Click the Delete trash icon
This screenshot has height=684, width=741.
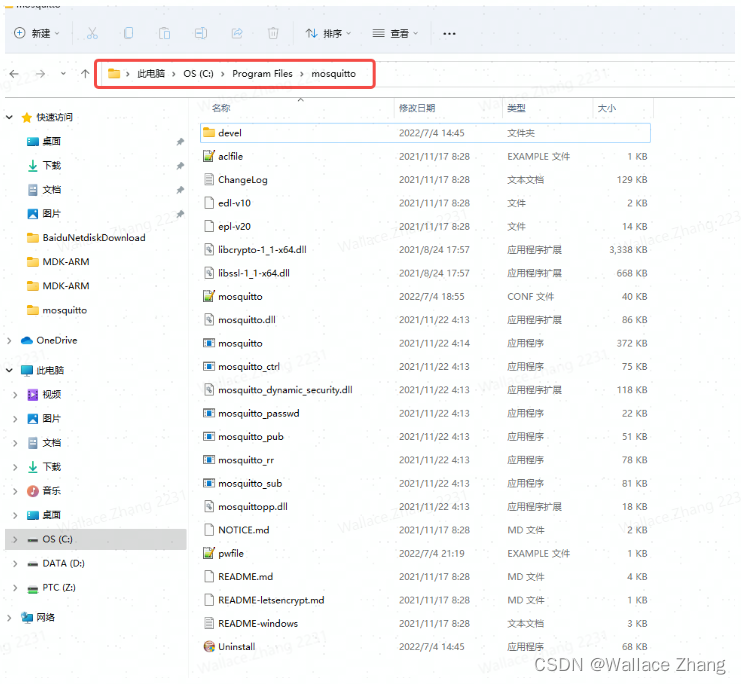[273, 33]
